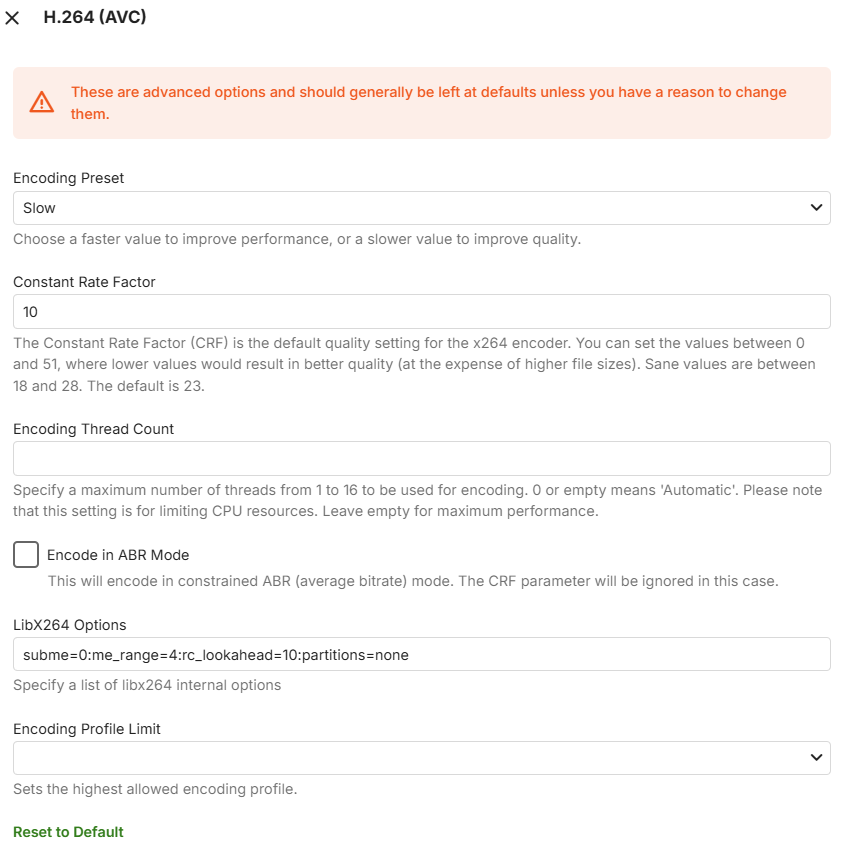Screen dimensions: 862x868
Task: Click the "Encode in ABR Mode" label text
Action: pos(118,555)
